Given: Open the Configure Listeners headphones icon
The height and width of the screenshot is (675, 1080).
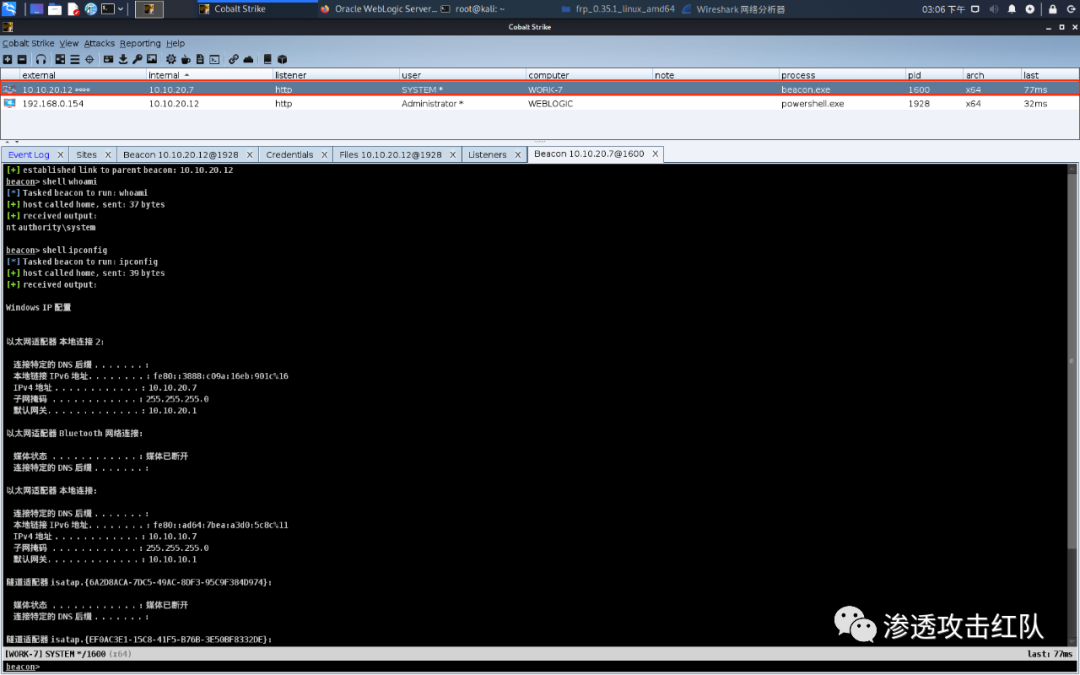Looking at the screenshot, I should point(41,59).
